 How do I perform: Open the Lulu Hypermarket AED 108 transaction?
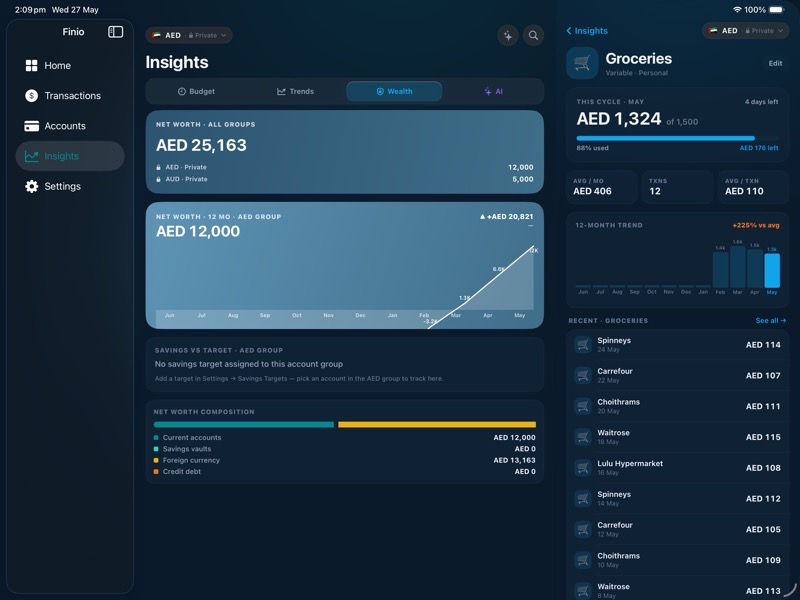point(677,468)
